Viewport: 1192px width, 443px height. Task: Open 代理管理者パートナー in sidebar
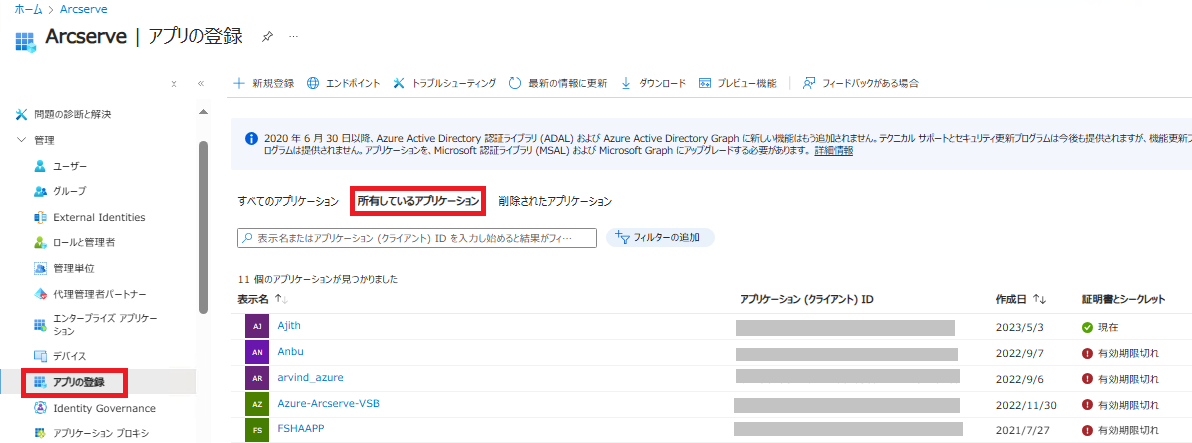(90, 294)
